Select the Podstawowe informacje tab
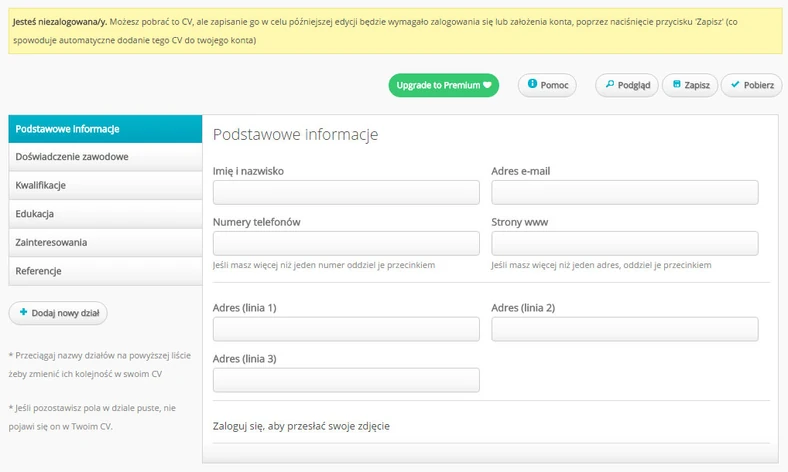The image size is (788, 472). coord(68,129)
